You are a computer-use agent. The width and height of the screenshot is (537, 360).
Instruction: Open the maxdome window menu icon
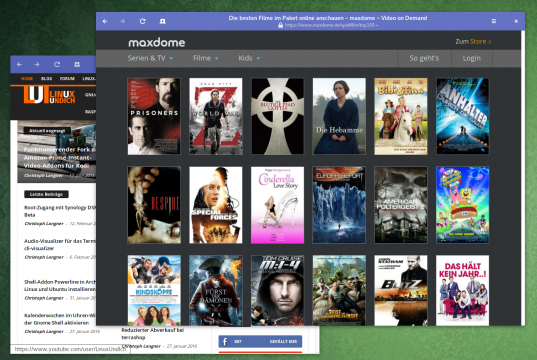(494, 21)
